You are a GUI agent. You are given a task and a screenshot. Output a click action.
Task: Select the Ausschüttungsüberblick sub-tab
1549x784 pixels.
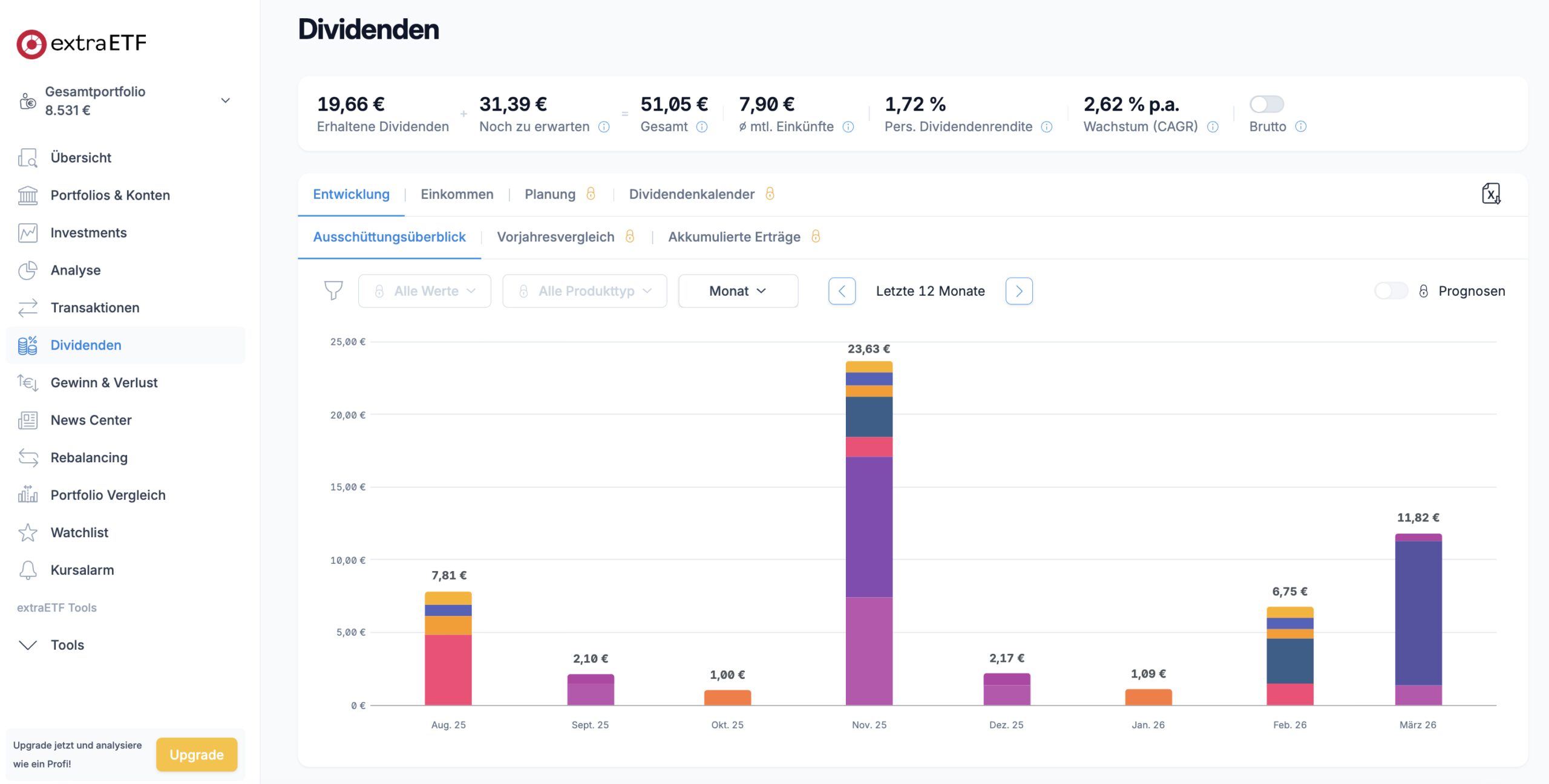pos(389,237)
